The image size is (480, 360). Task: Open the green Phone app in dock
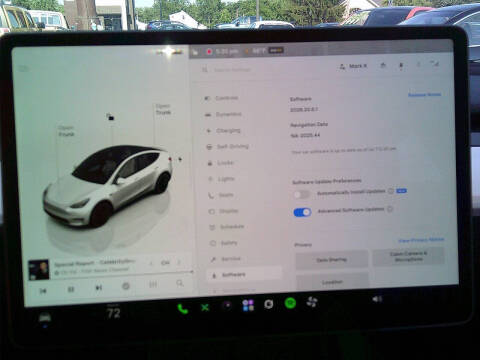(183, 309)
